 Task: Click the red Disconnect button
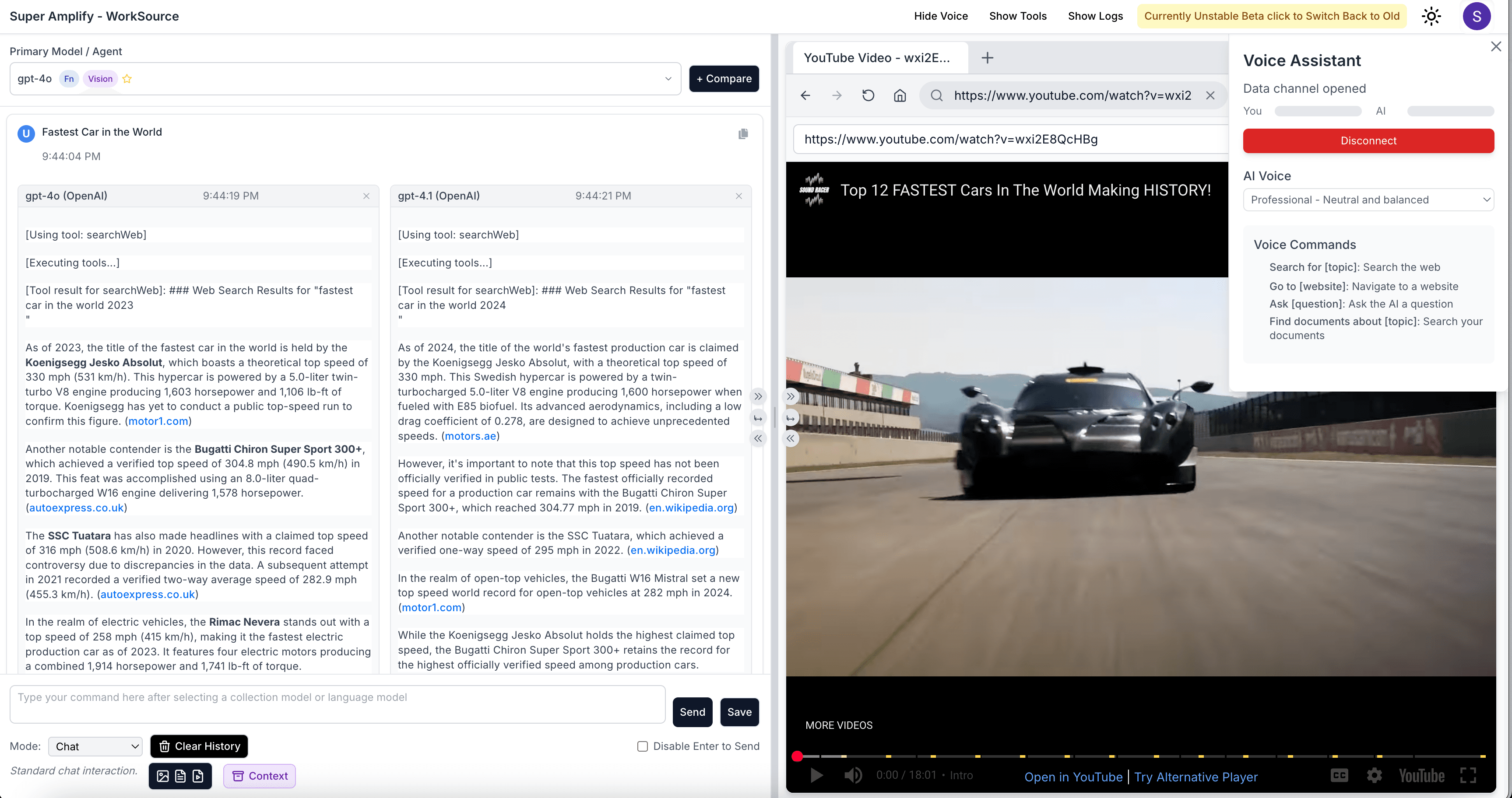(1368, 141)
